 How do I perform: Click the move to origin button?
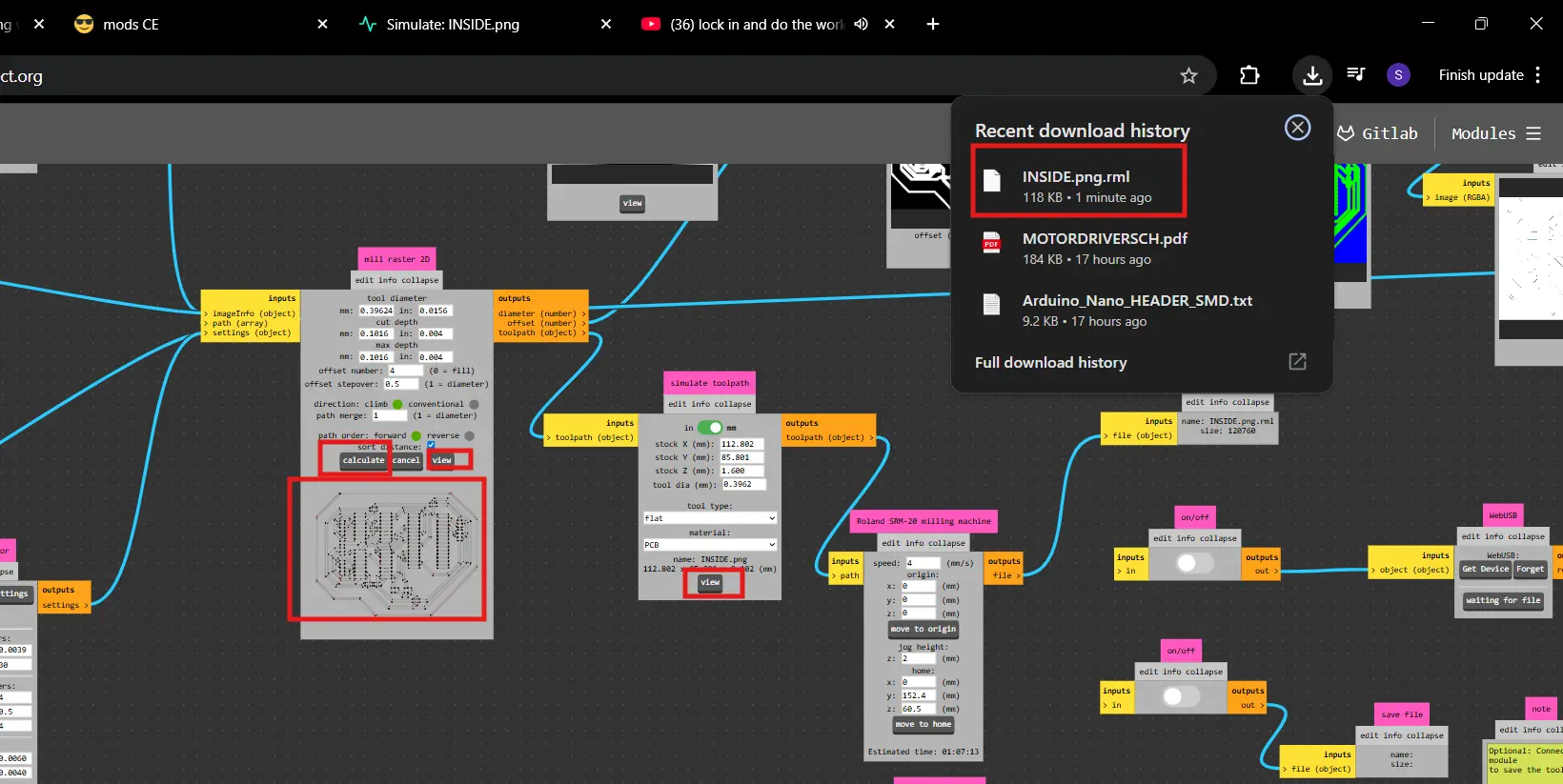click(x=923, y=629)
